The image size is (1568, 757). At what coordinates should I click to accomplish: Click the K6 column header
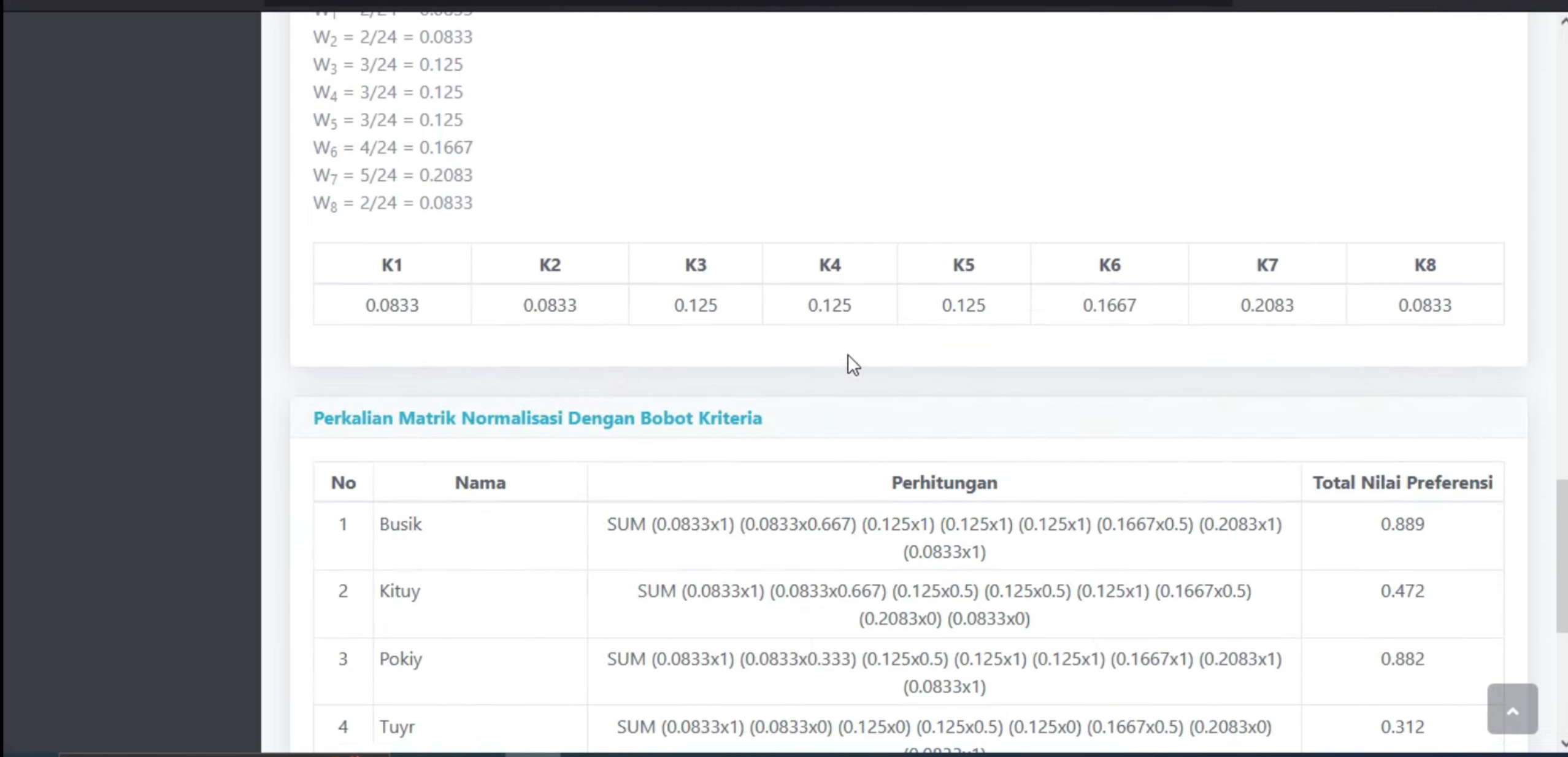[x=1109, y=264]
